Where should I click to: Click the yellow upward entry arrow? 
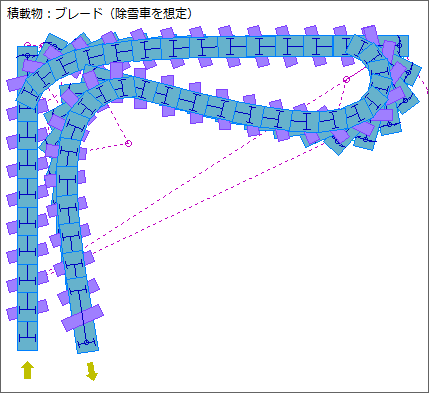point(27,370)
